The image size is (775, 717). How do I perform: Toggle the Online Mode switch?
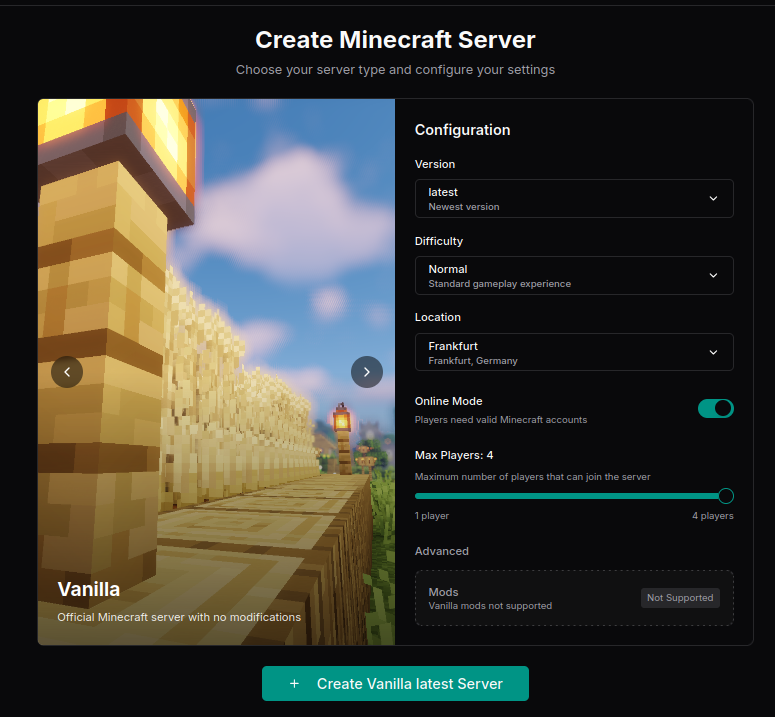coord(715,409)
